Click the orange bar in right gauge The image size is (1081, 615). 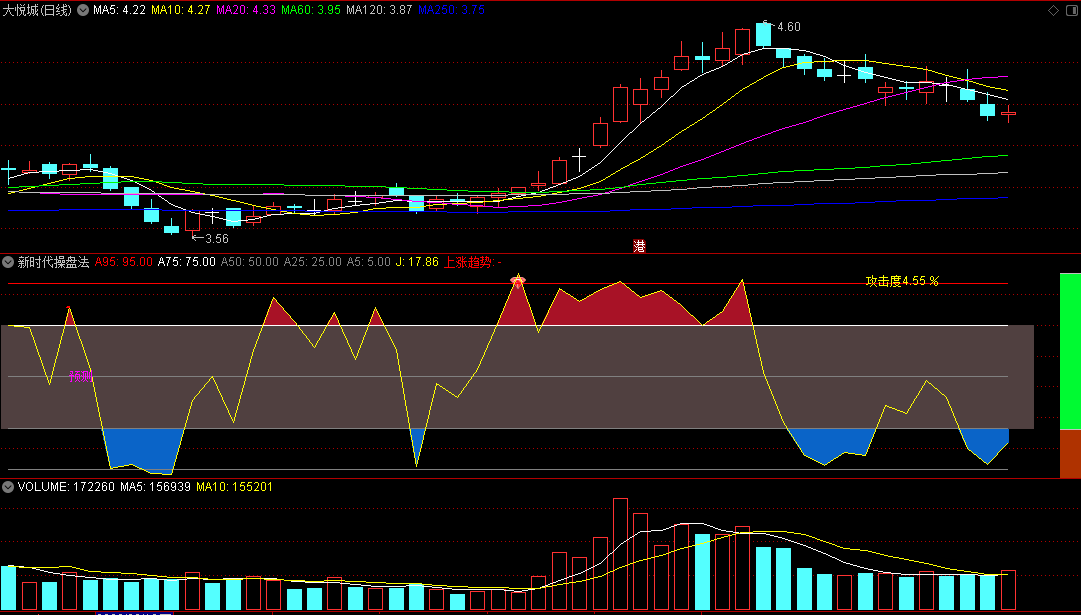1070,454
